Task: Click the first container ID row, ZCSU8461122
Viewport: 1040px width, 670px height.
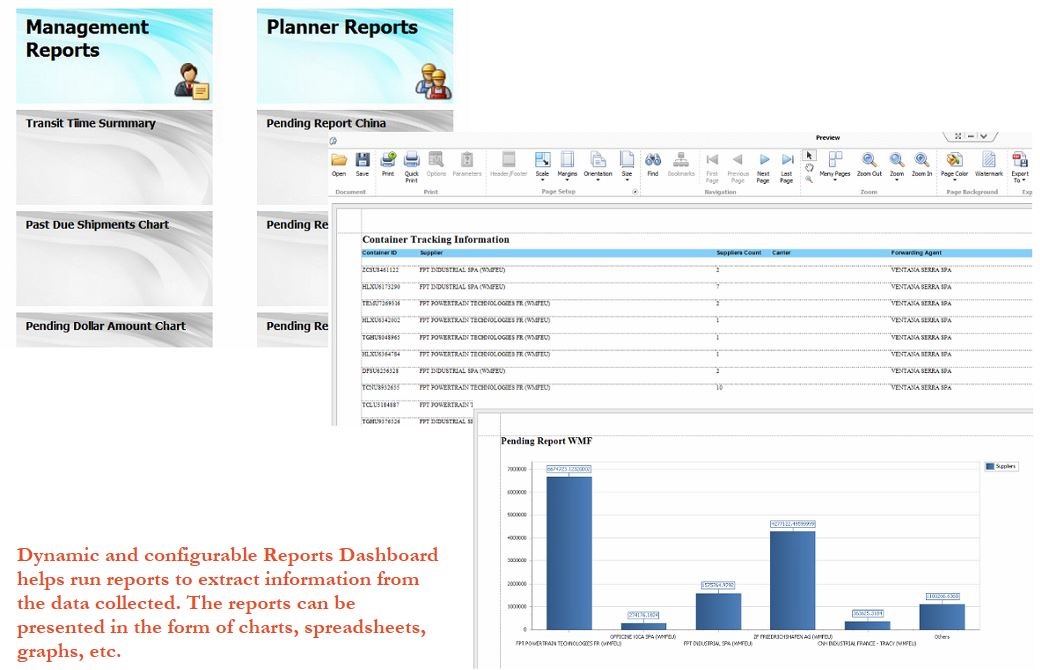Action: 380,270
